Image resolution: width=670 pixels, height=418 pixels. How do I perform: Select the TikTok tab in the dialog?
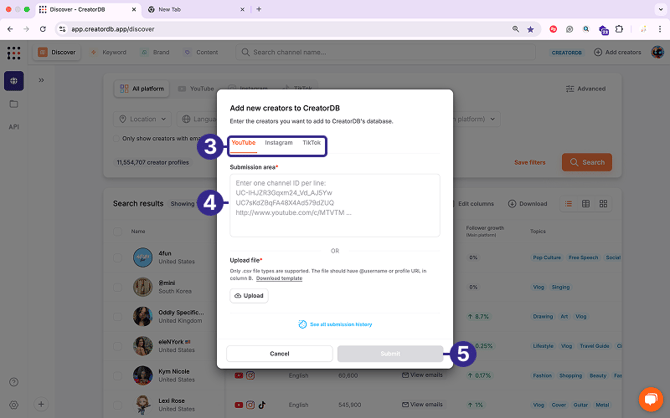311,143
